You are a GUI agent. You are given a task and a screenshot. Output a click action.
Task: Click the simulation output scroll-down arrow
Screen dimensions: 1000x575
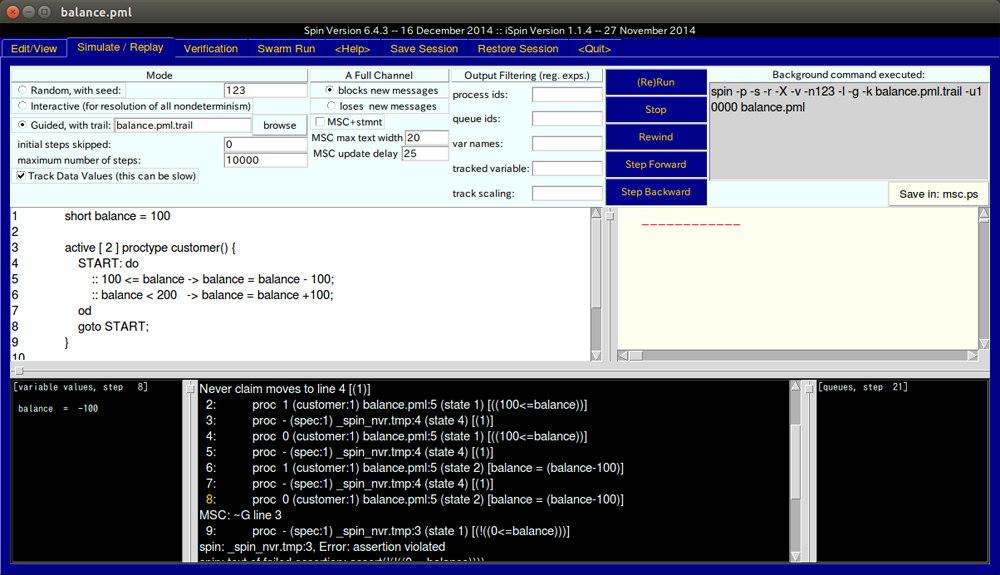click(x=795, y=557)
